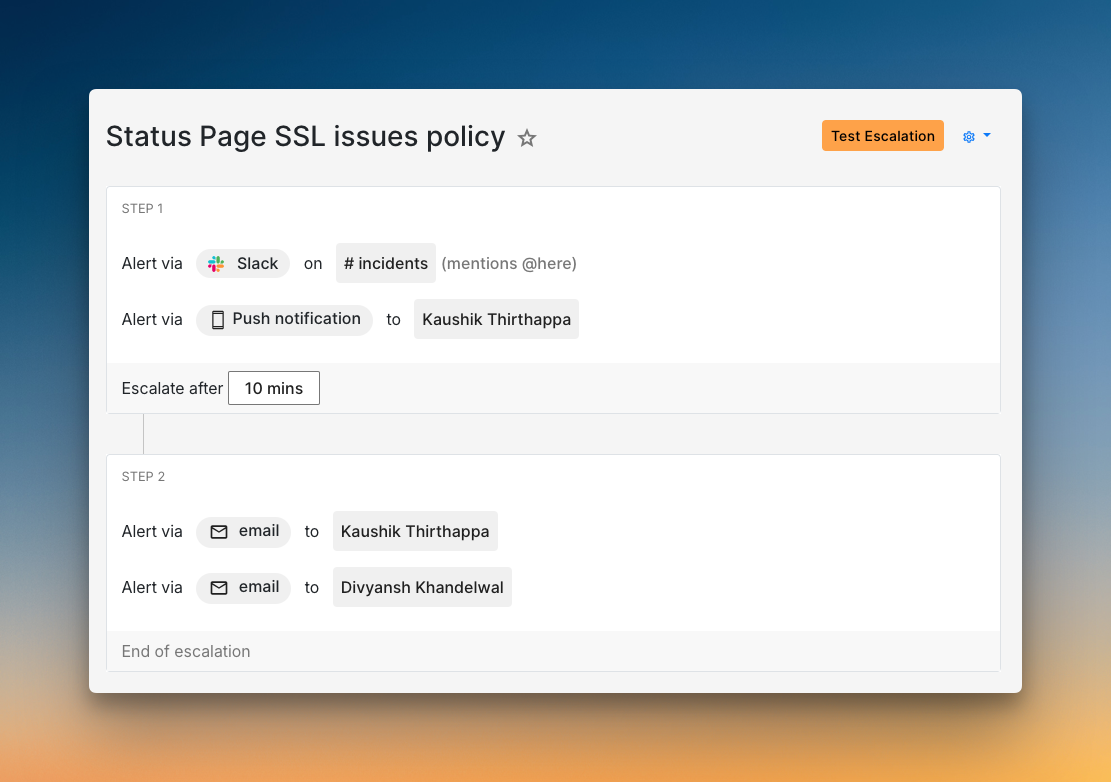The image size is (1111, 782).
Task: Open the "Divyansh Khandelwal" recipient selector
Action: [422, 587]
